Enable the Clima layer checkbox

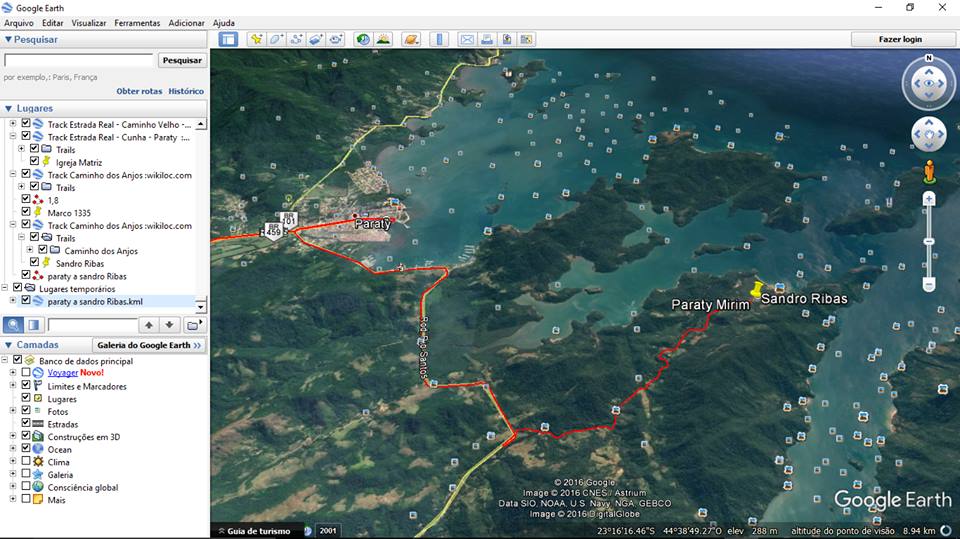coord(26,461)
